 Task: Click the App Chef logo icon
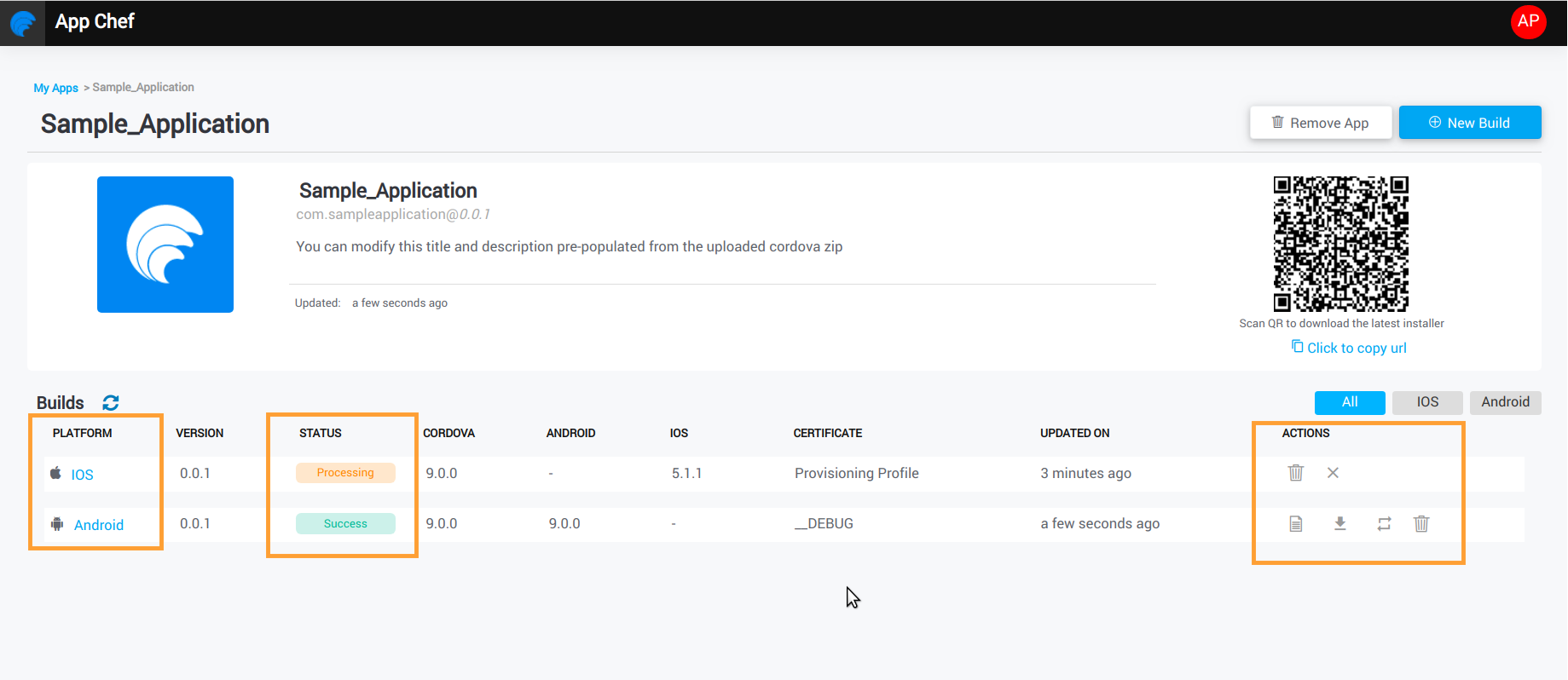coord(22,23)
